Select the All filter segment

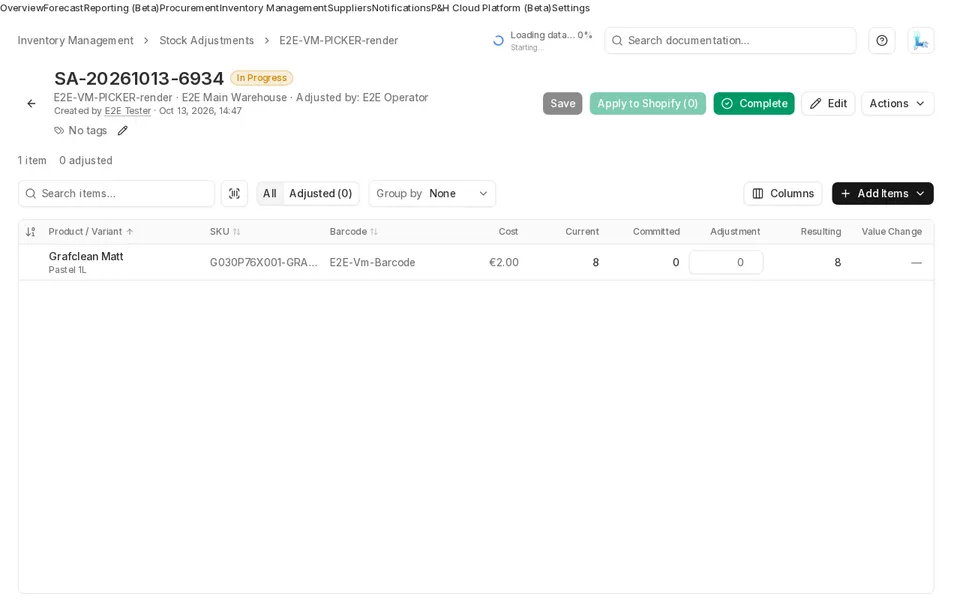[x=269, y=193]
